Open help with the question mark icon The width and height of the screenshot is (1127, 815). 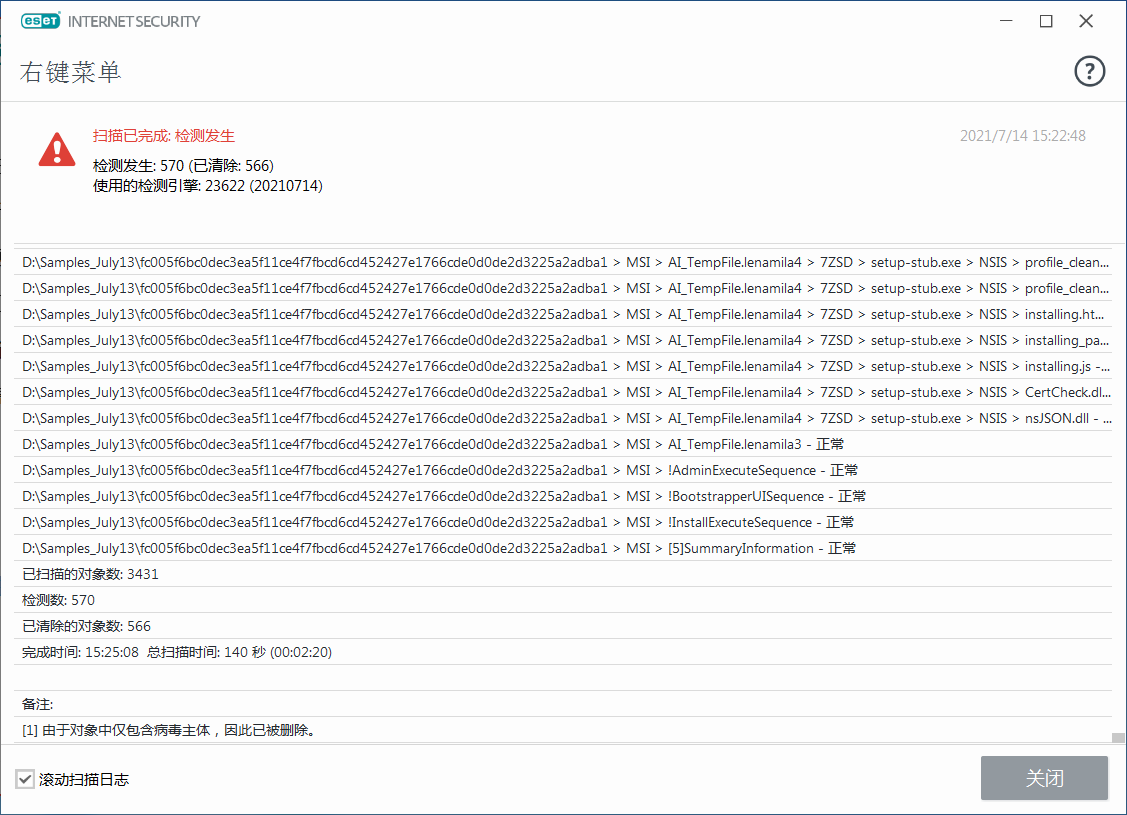(x=1089, y=71)
